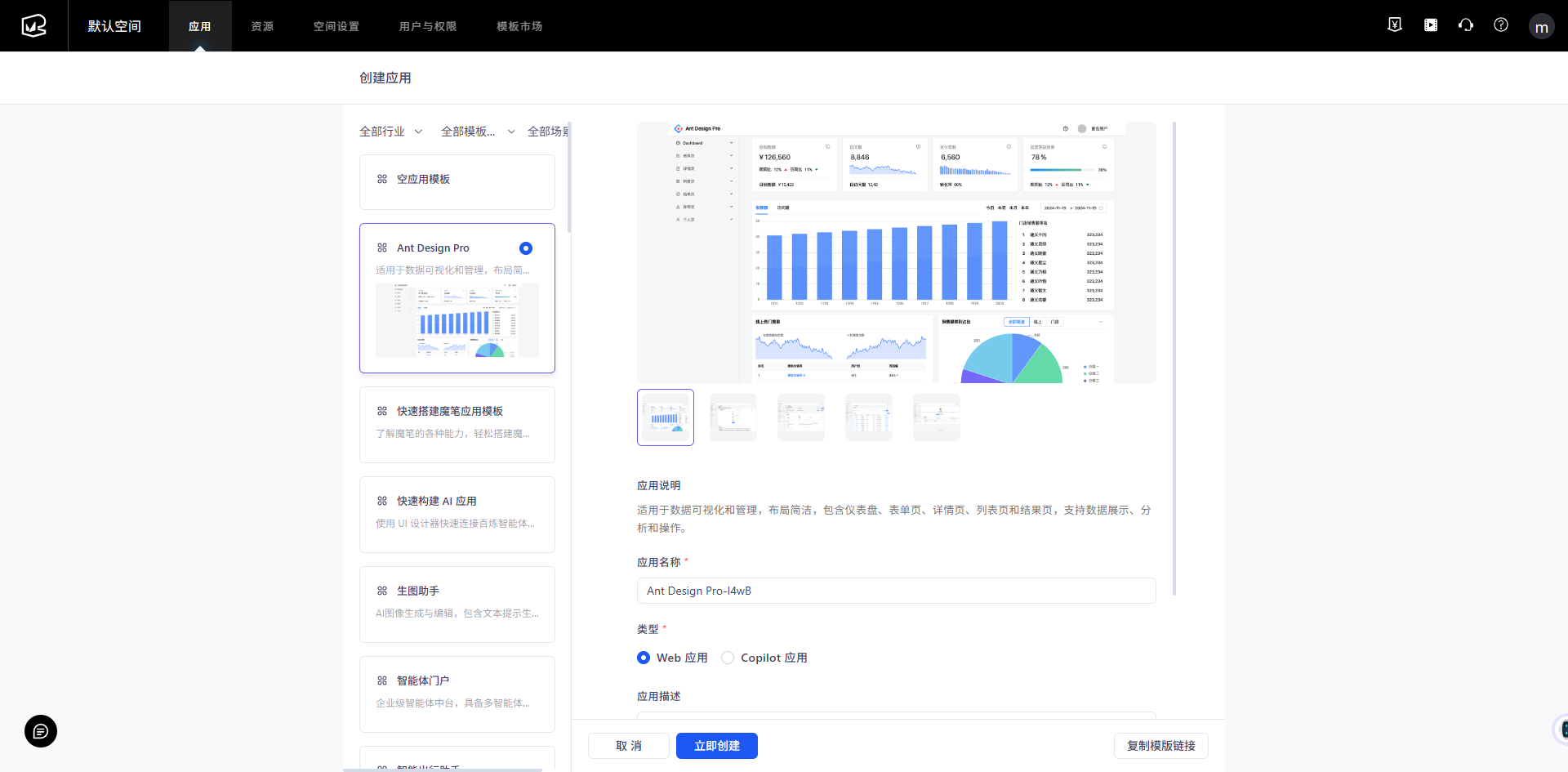
Task: Open the customer support headset icon
Action: coord(1466,25)
